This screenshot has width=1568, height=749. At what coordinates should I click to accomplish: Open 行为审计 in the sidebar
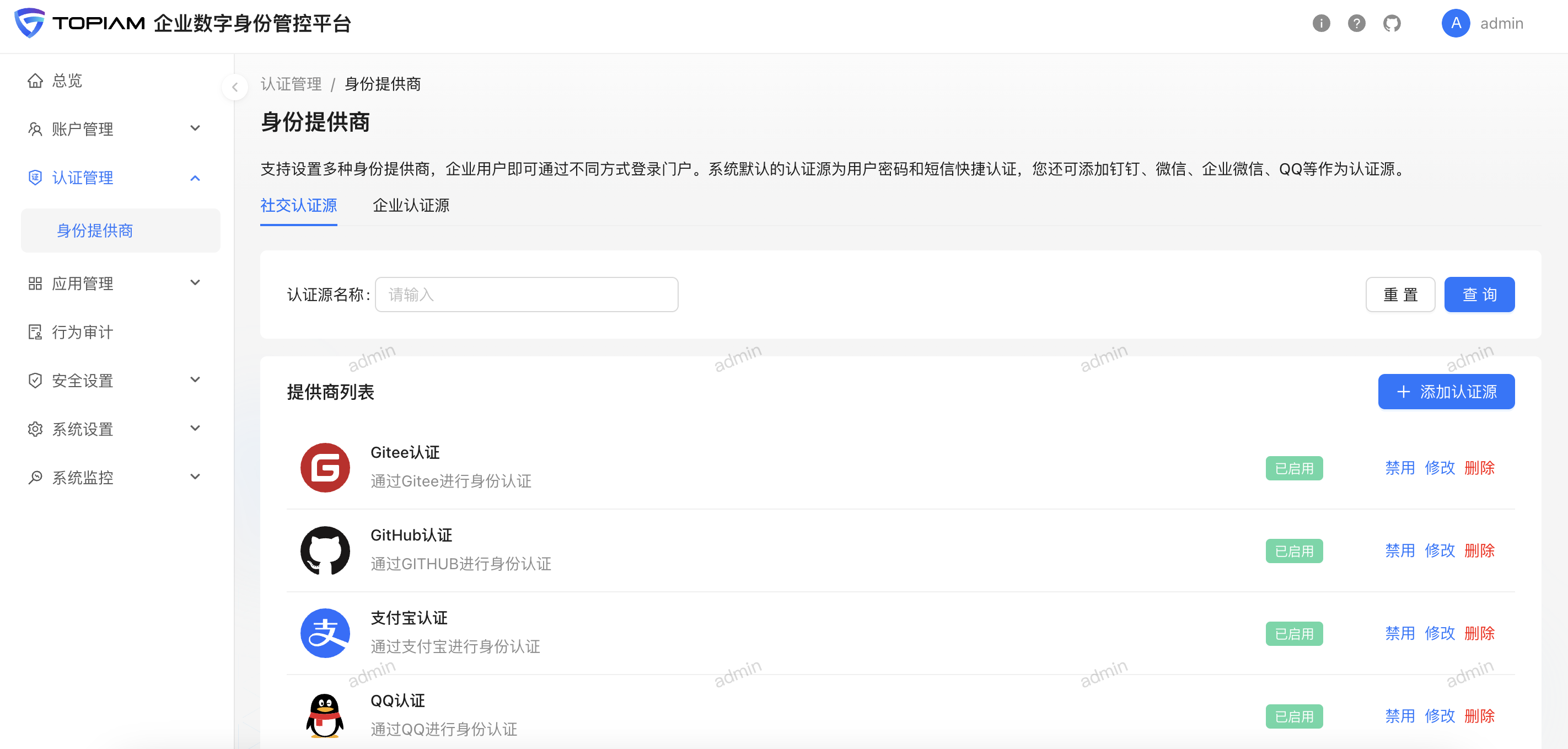click(x=83, y=332)
